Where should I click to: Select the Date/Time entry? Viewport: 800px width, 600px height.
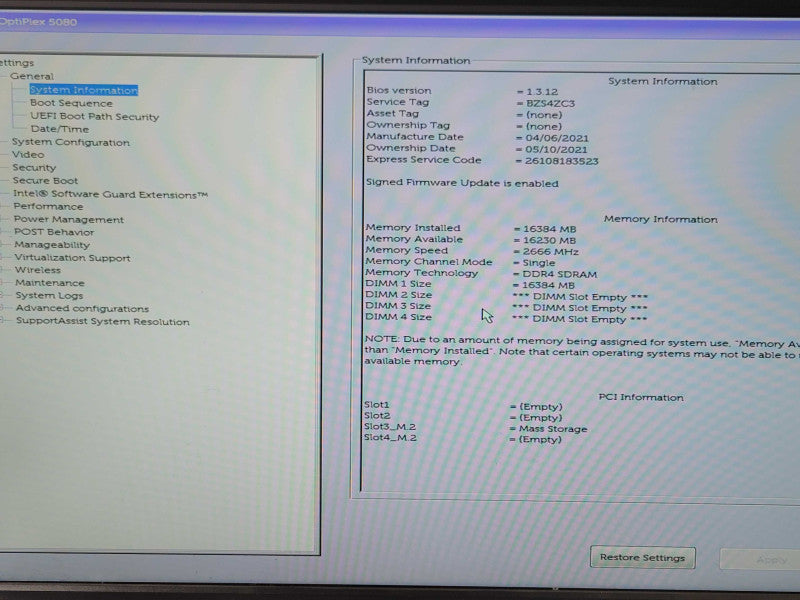coord(60,129)
